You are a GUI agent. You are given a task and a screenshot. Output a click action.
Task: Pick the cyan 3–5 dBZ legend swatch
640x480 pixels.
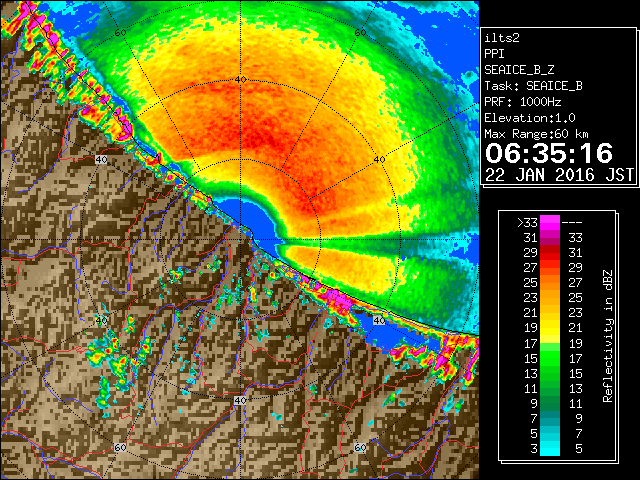coord(550,448)
